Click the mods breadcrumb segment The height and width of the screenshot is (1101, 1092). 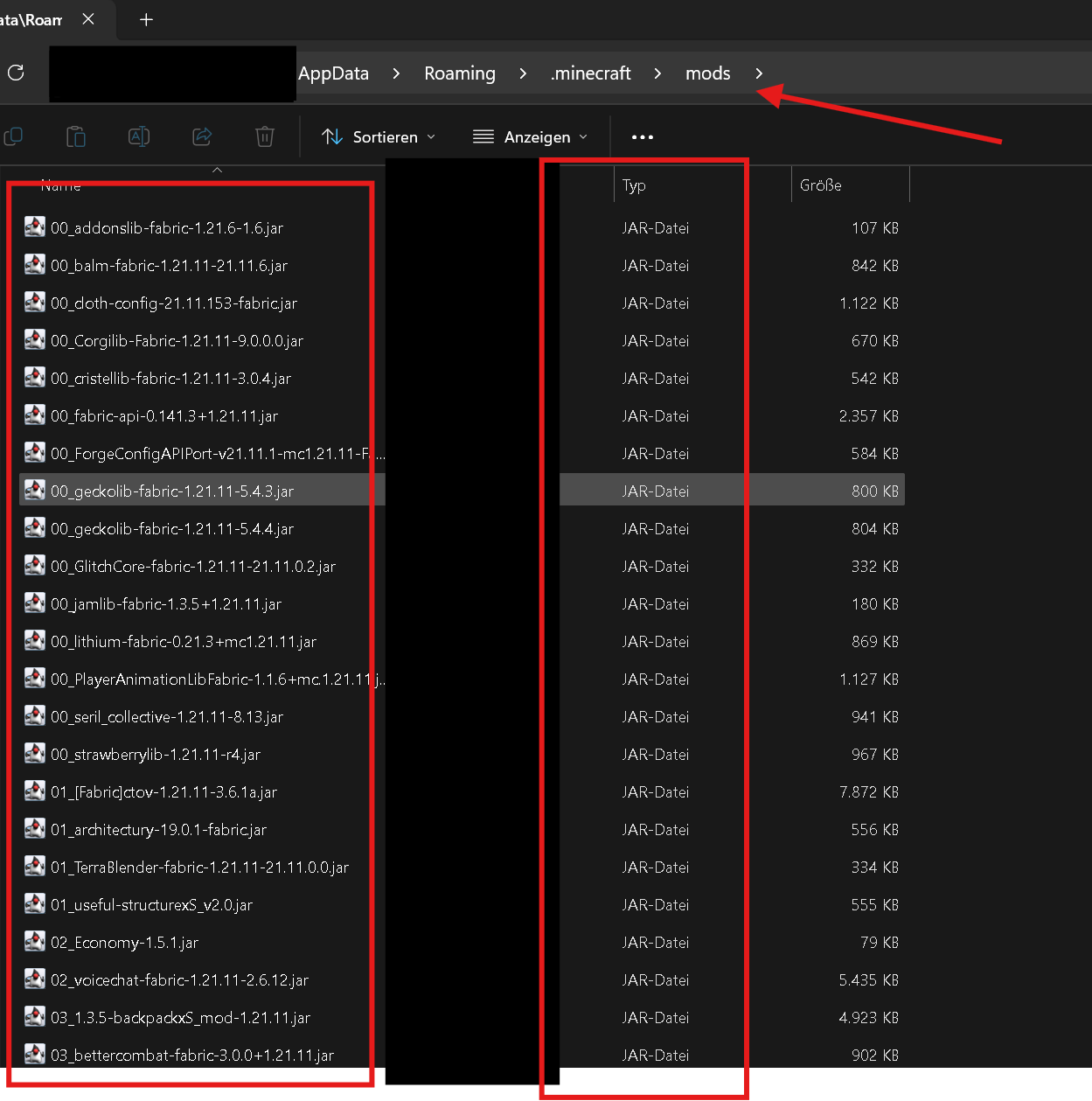tap(708, 73)
